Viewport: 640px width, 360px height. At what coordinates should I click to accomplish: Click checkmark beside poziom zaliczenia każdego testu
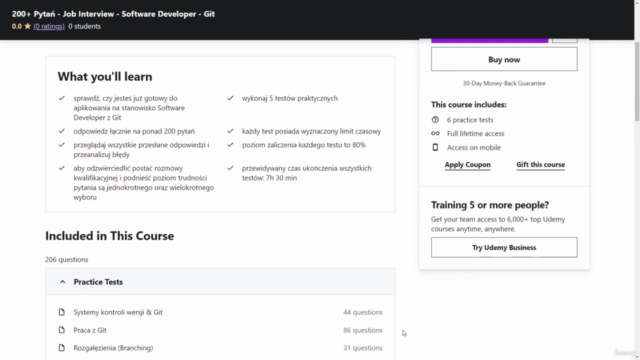(230, 144)
